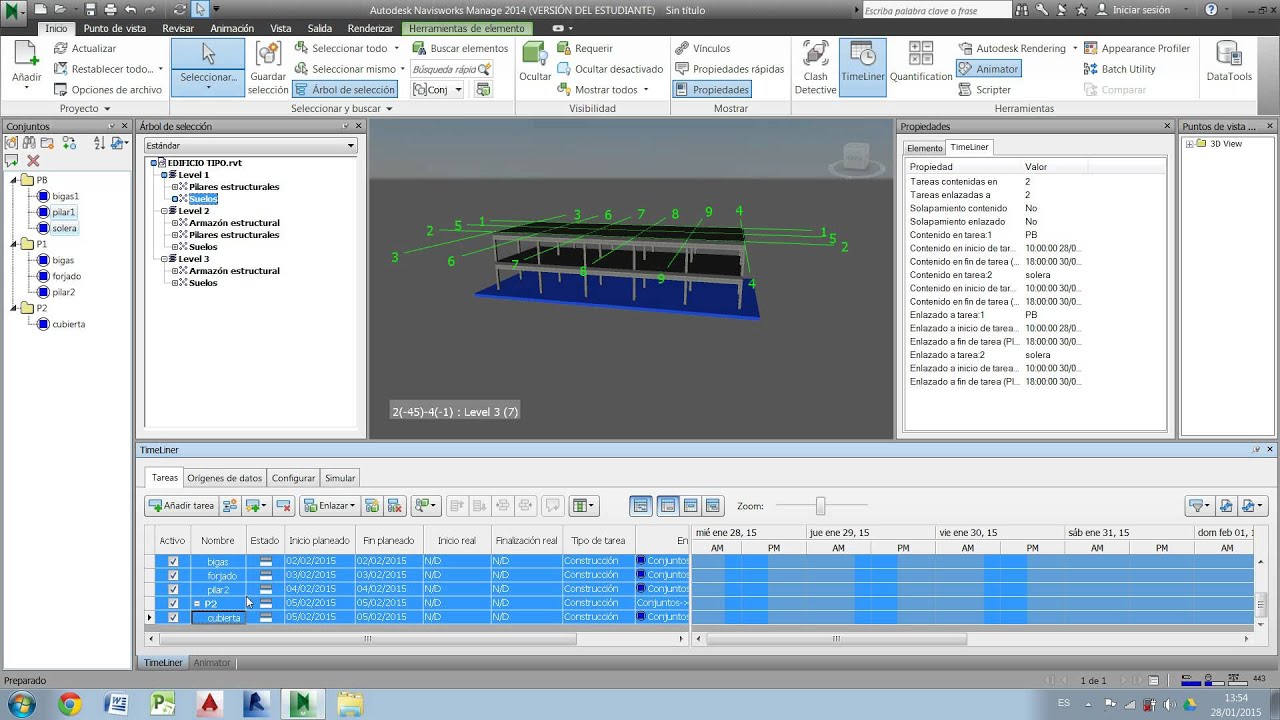
Task: Click the delete red X in Conjuntos panel
Action: click(33, 161)
